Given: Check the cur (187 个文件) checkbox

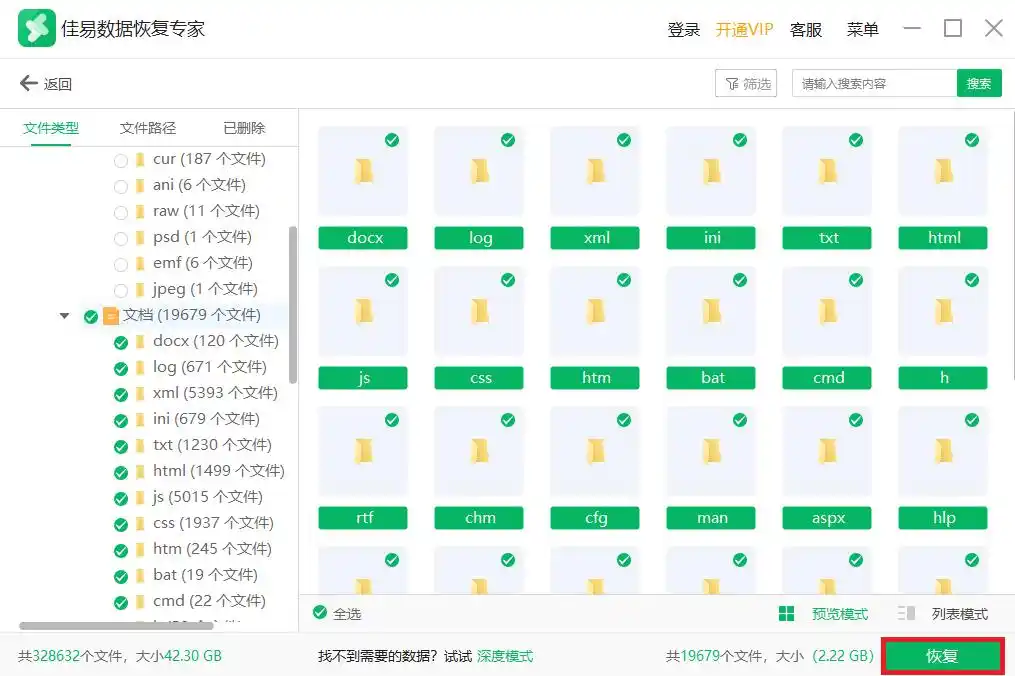Looking at the screenshot, I should 121,160.
